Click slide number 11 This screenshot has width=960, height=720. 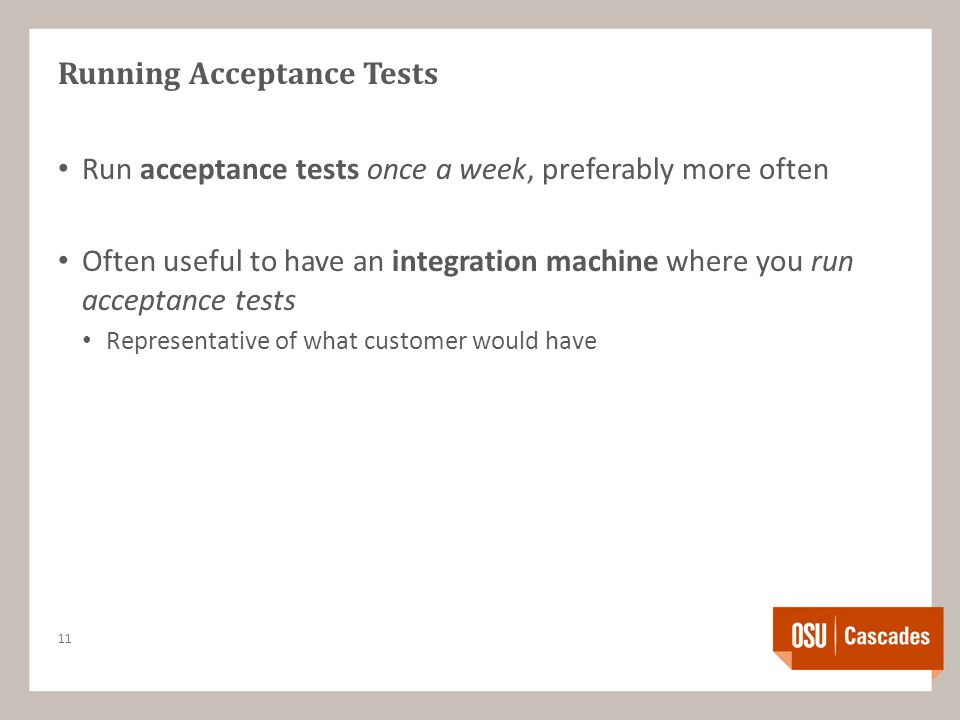(x=64, y=639)
